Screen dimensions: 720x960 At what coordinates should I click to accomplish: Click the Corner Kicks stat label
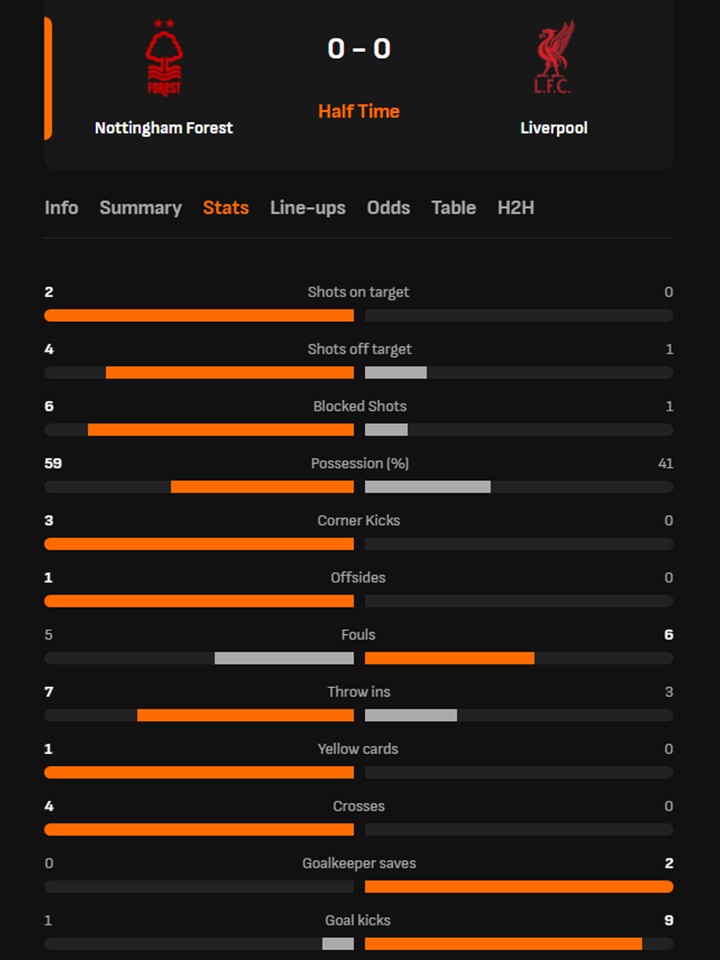click(359, 520)
